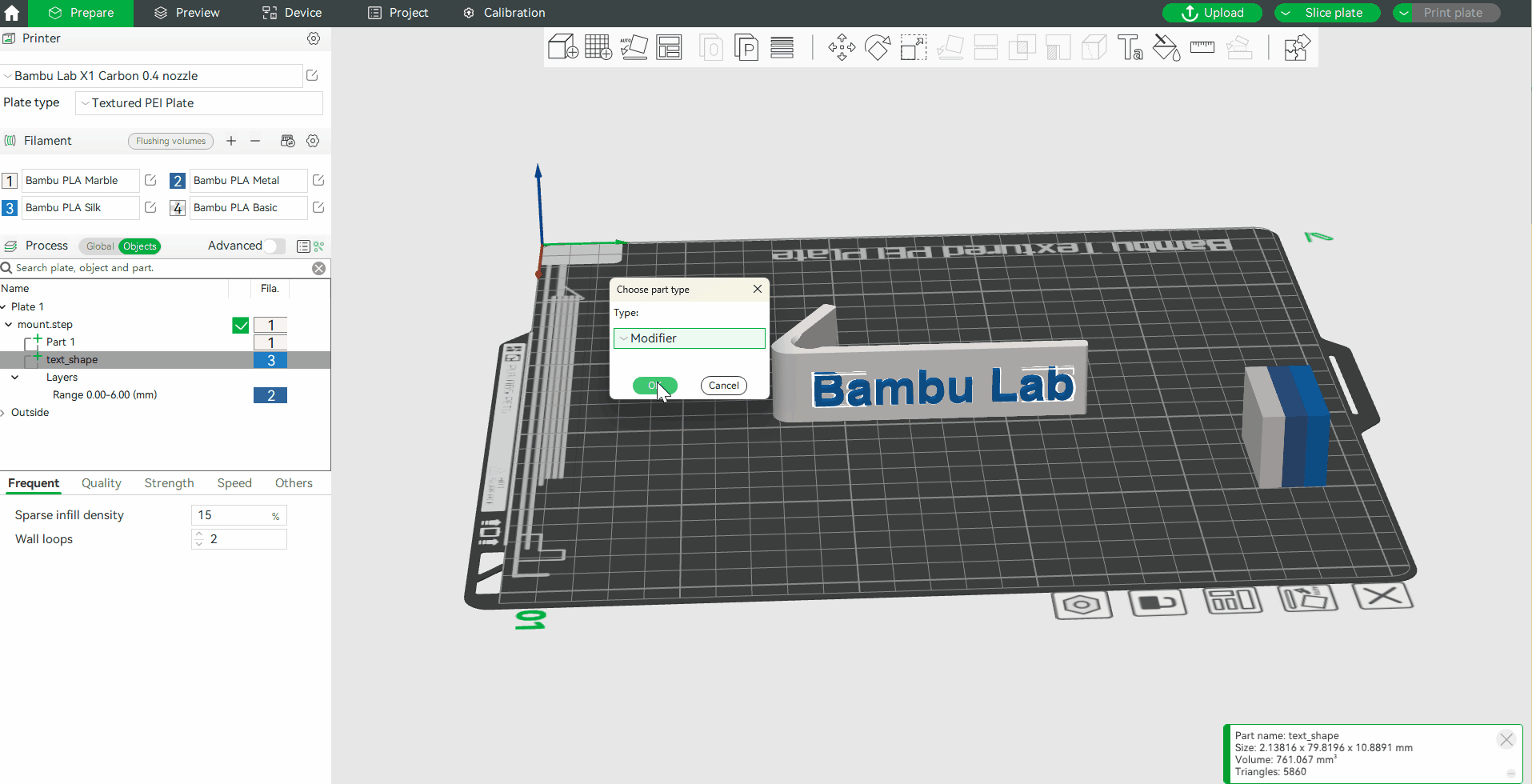
Task: Select the Move tool
Action: click(x=842, y=47)
